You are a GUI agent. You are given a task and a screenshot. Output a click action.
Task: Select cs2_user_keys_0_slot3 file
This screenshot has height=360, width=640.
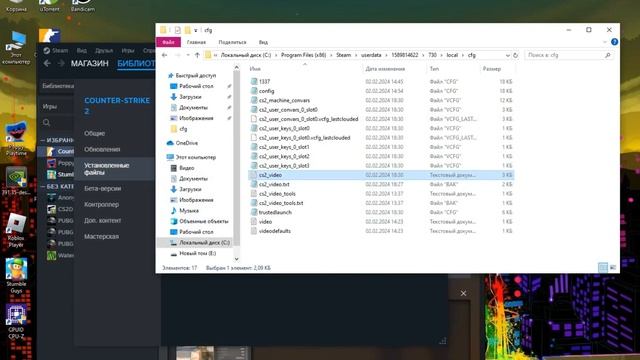coord(284,166)
